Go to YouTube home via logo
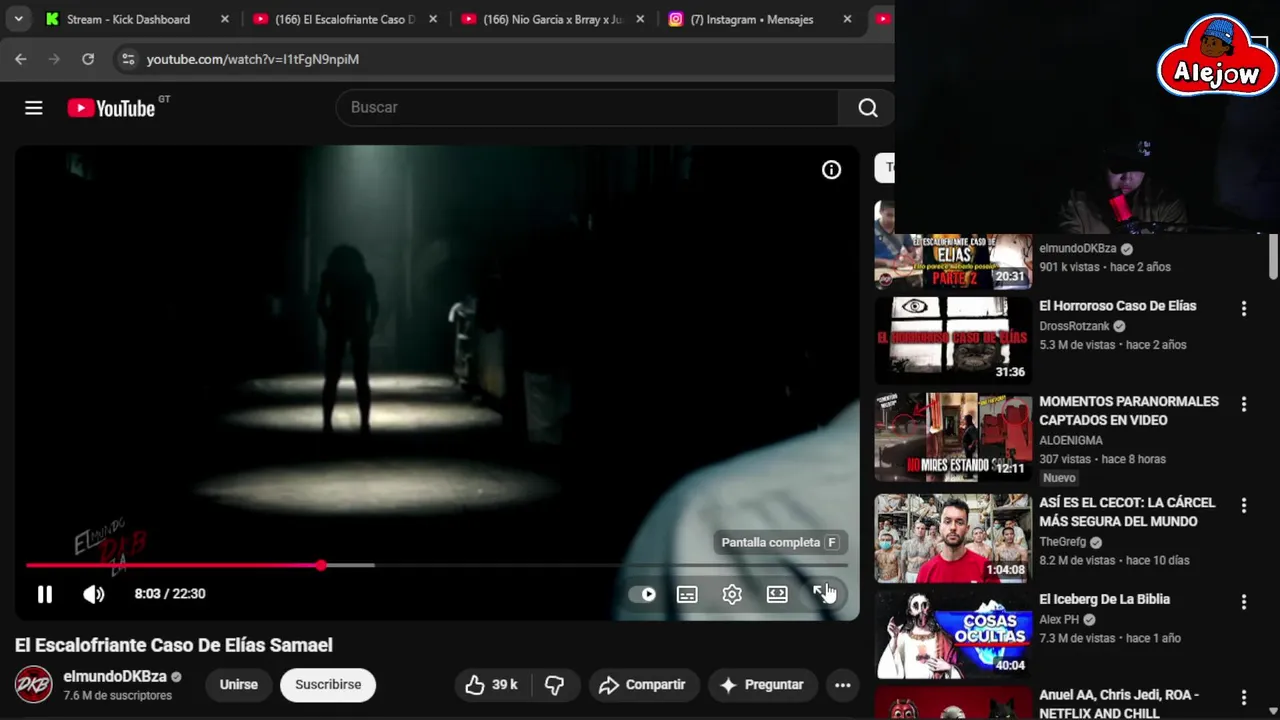 [x=111, y=108]
